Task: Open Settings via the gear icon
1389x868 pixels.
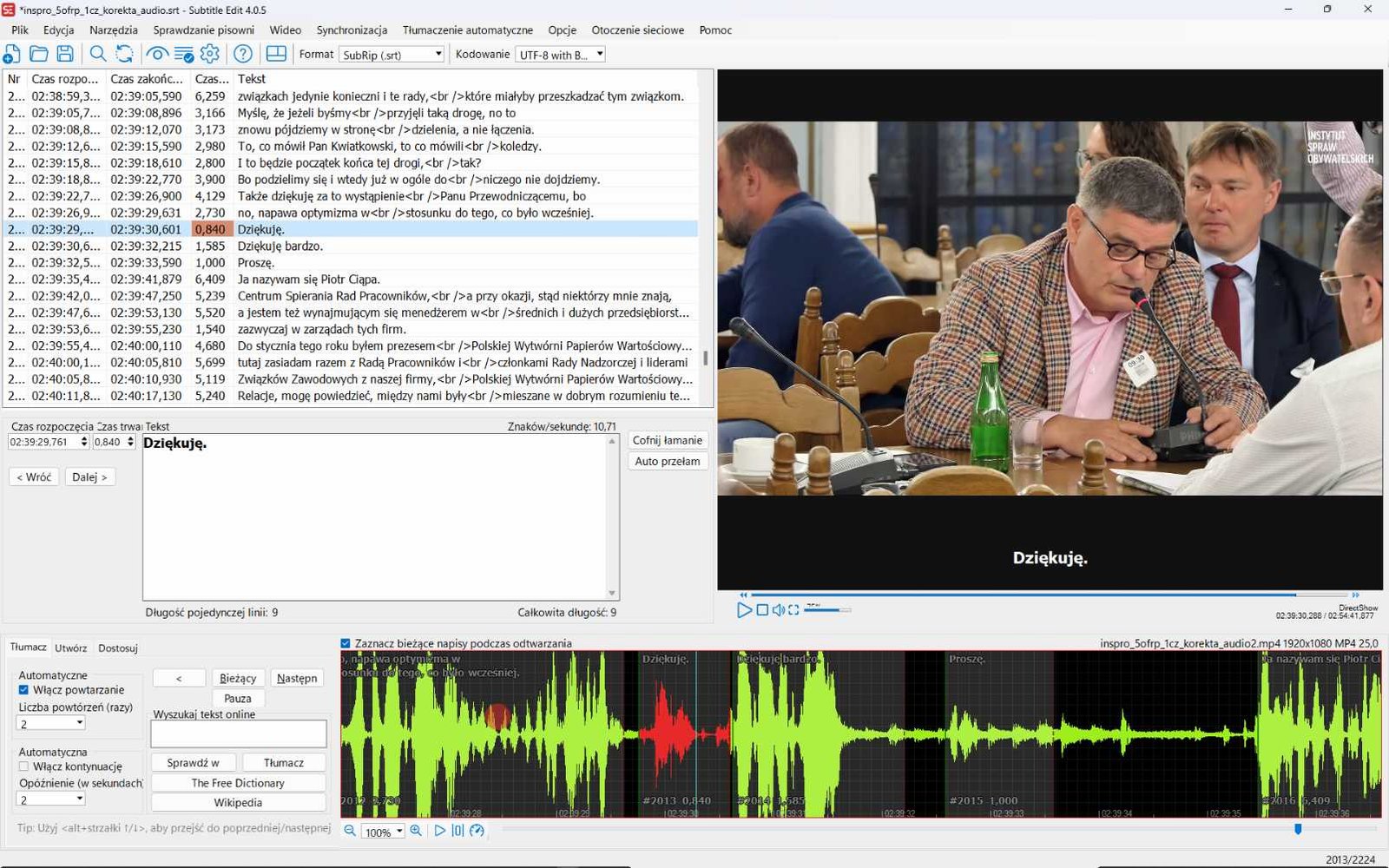Action: coord(210,54)
